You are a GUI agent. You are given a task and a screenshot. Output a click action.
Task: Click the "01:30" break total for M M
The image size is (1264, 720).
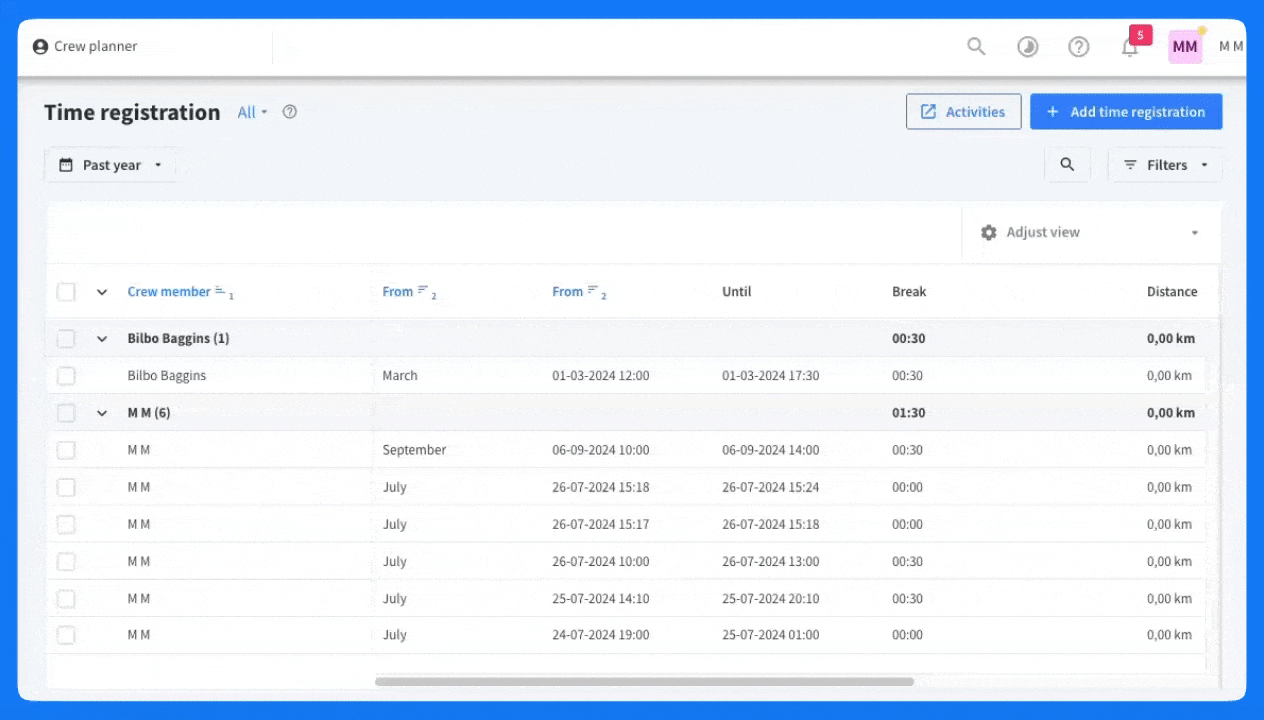pyautogui.click(x=909, y=413)
